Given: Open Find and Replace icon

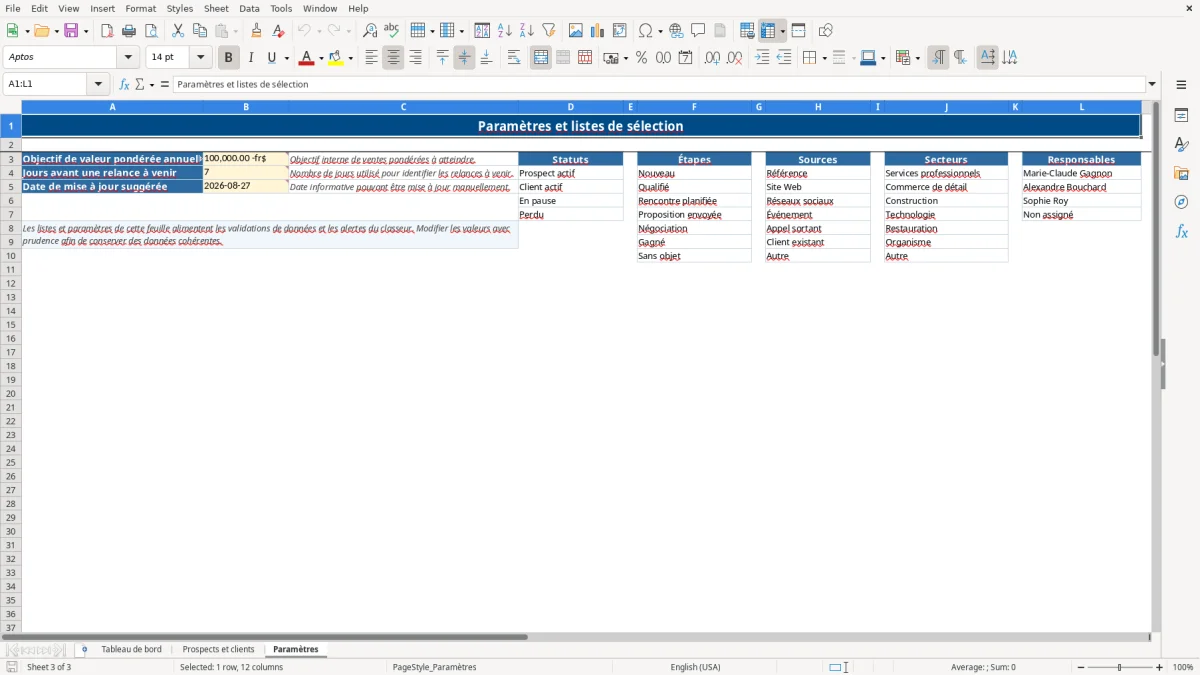Looking at the screenshot, I should point(370,31).
